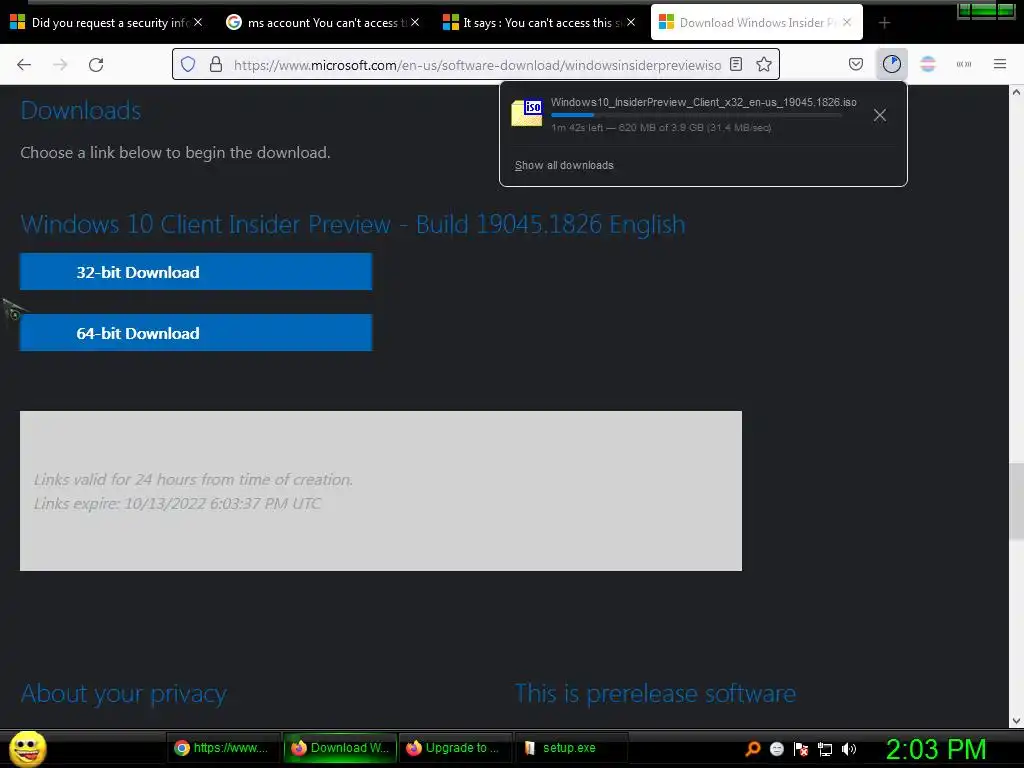Click the round grey tray icon beside the magnifier
The width and height of the screenshot is (1024, 768).
776,748
